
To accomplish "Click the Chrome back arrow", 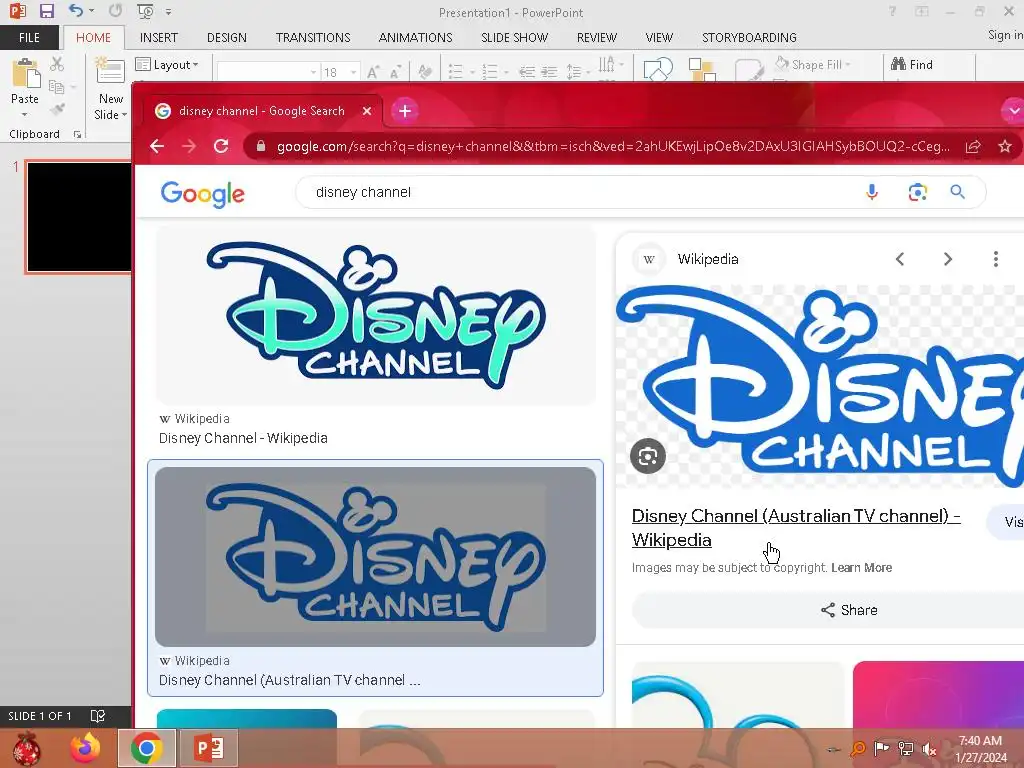I will pyautogui.click(x=157, y=146).
